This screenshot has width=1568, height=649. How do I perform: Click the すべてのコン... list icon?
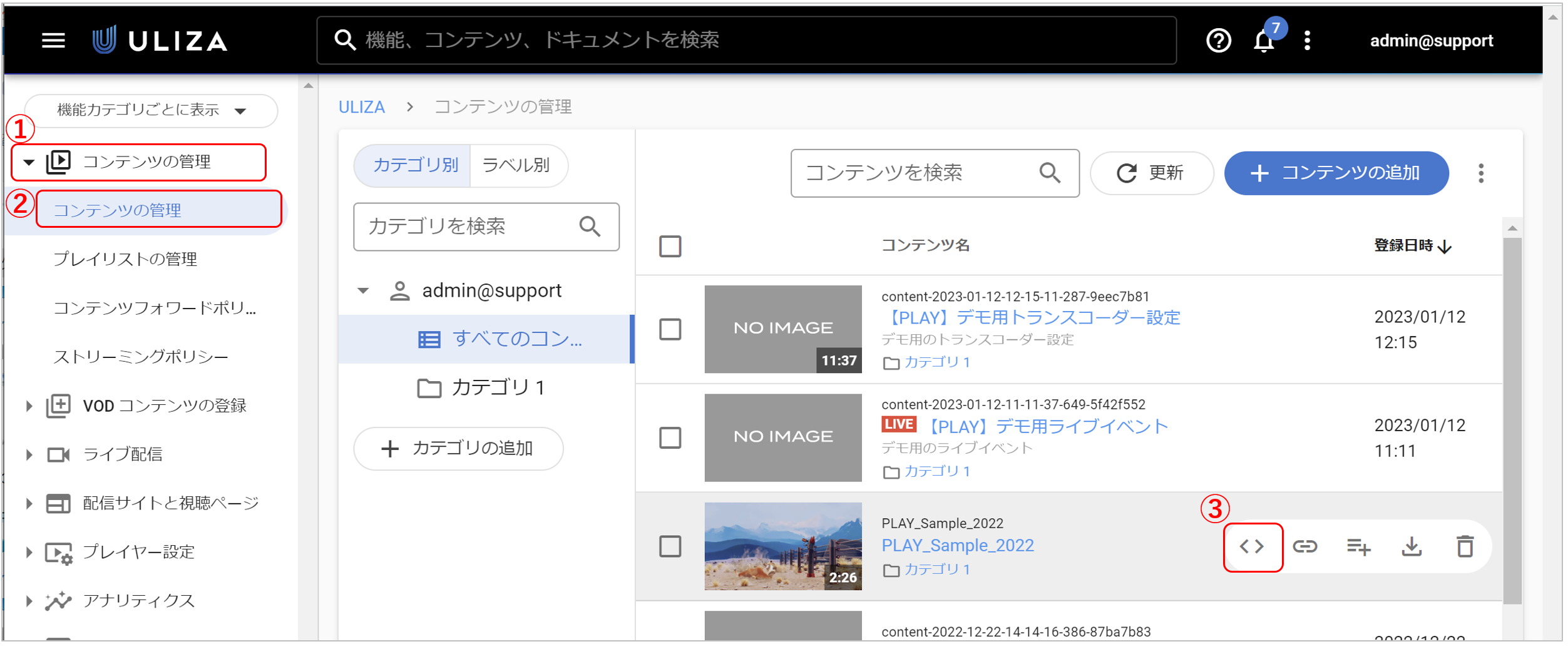[x=429, y=339]
